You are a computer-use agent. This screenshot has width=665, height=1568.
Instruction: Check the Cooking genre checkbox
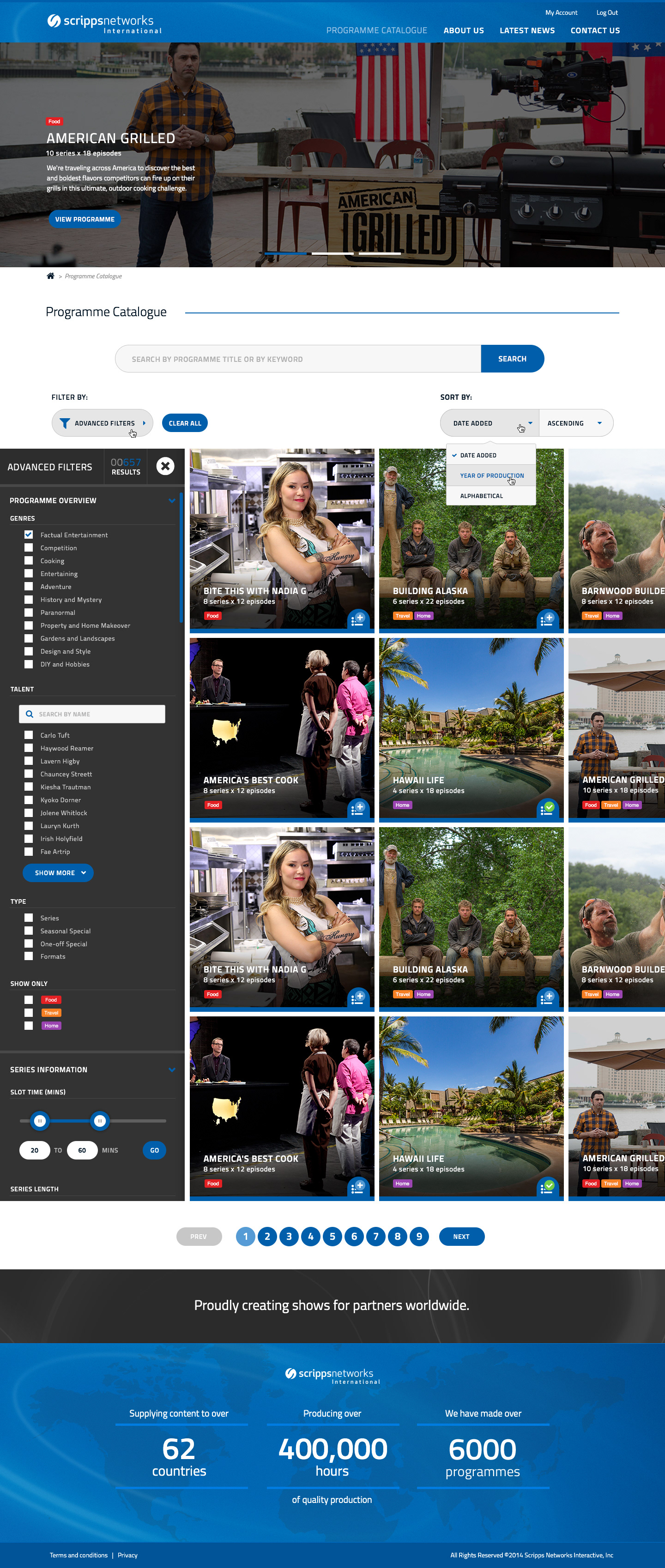click(x=29, y=560)
